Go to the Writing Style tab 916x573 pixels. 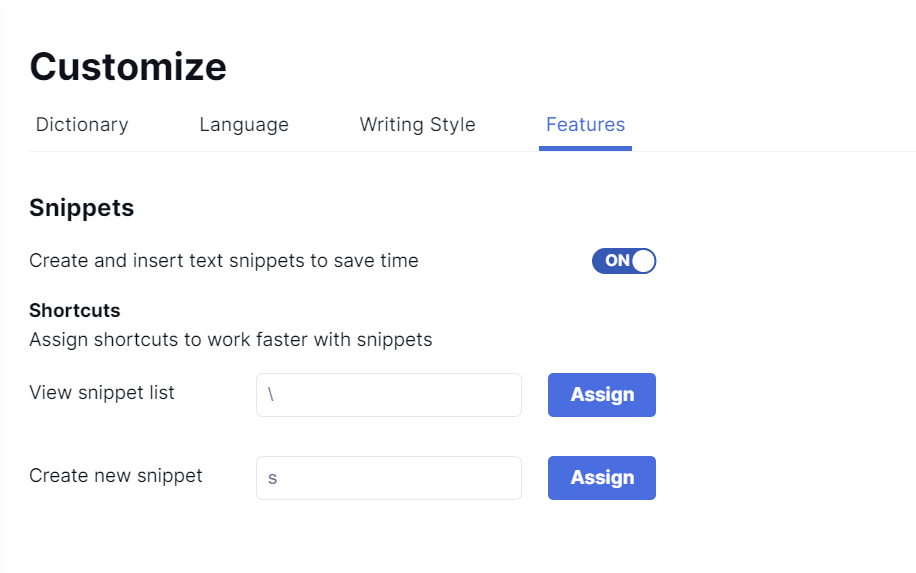point(417,125)
